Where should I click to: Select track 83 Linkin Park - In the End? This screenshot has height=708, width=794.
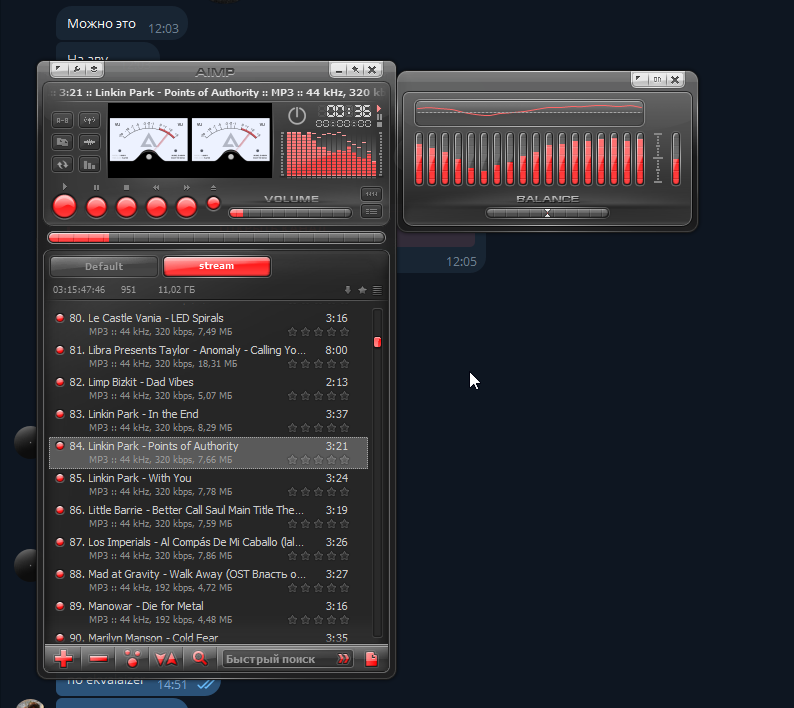[x=208, y=420]
